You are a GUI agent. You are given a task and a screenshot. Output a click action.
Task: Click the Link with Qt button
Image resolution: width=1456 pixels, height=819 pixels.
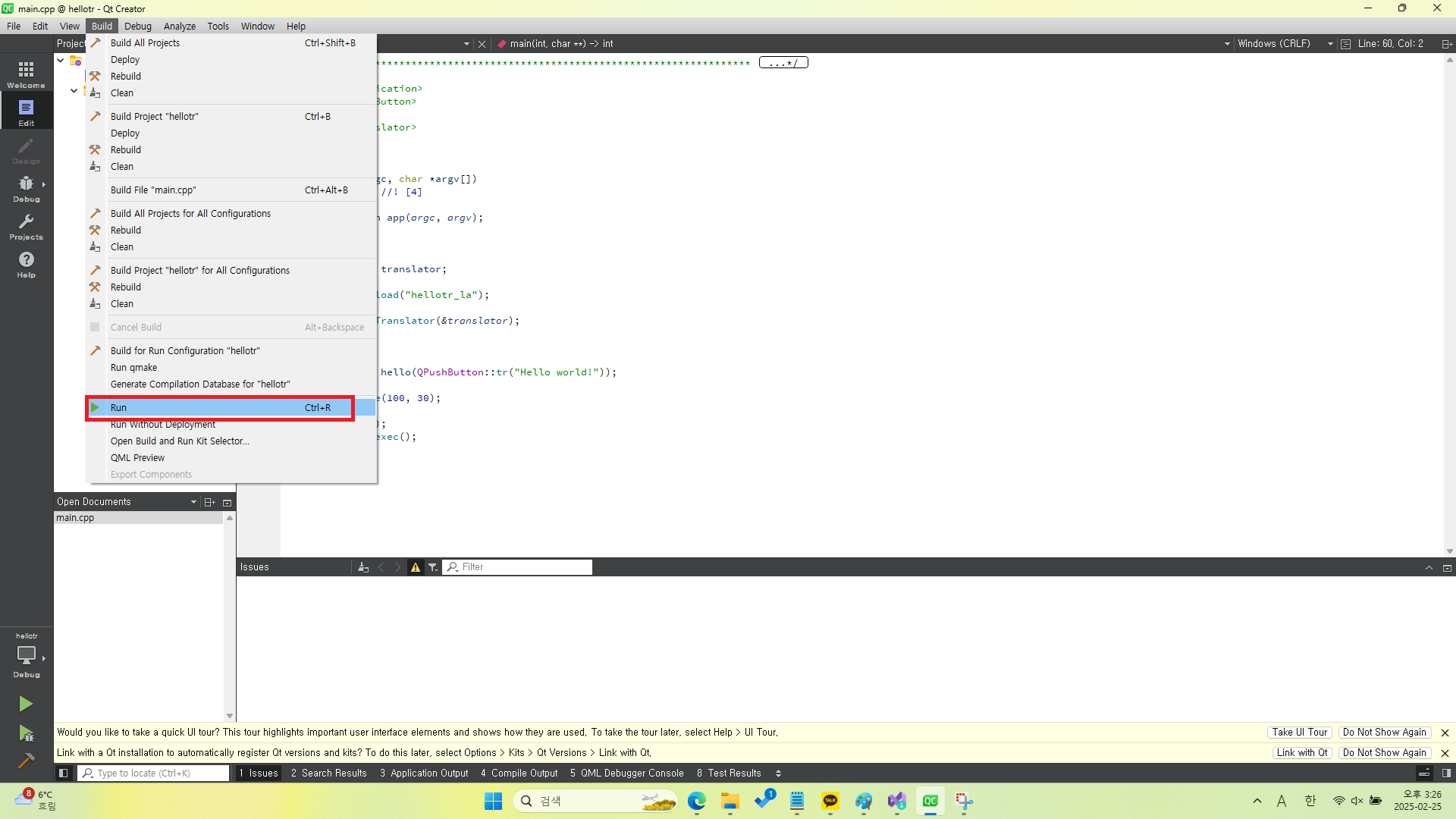pyautogui.click(x=1301, y=753)
